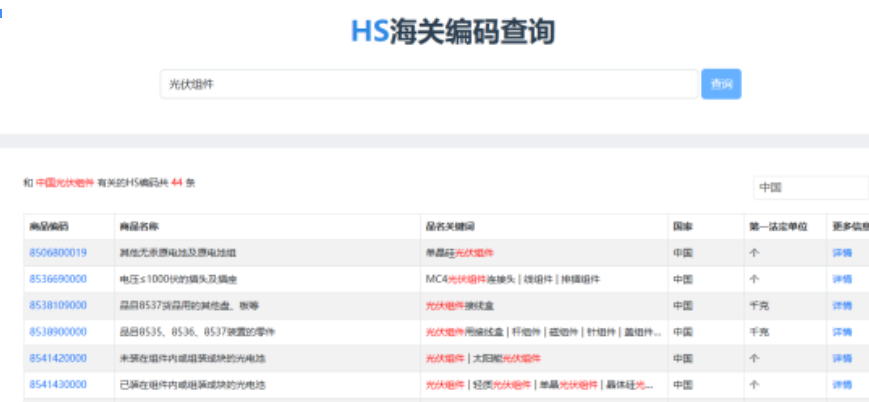Open HS code 8538900000 link
Screen dimensions: 869x402
coord(58,331)
